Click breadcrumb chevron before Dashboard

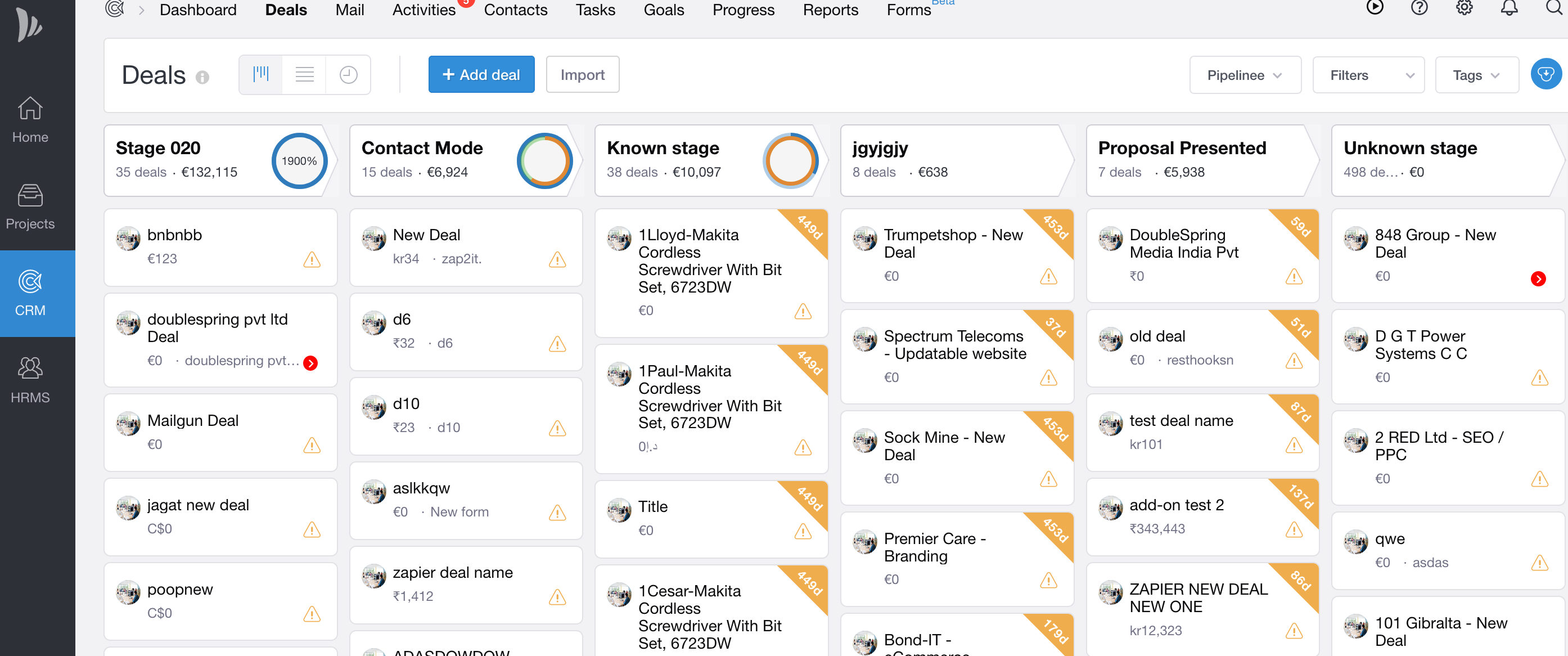click(141, 10)
